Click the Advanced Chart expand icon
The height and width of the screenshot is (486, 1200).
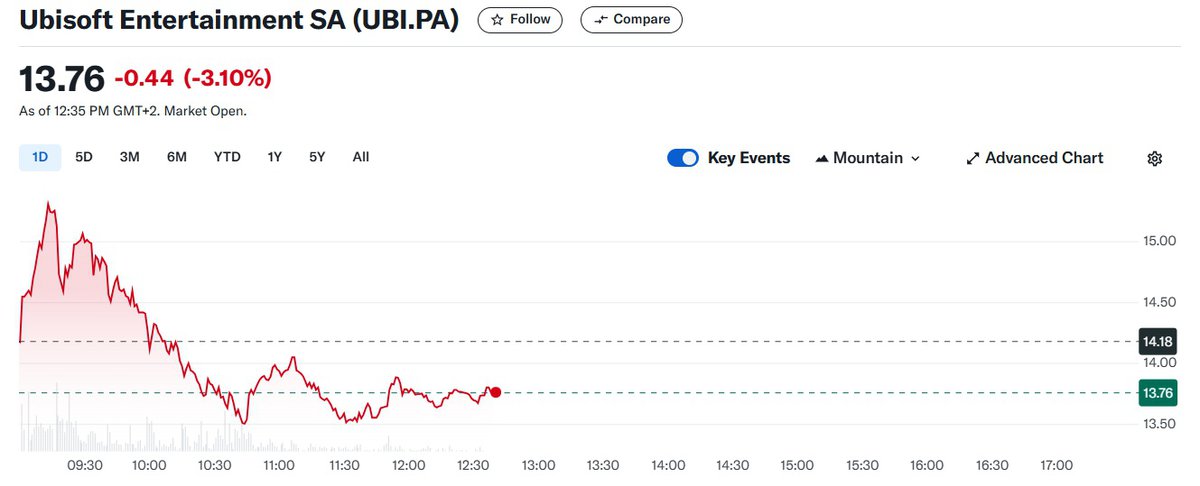(x=972, y=158)
